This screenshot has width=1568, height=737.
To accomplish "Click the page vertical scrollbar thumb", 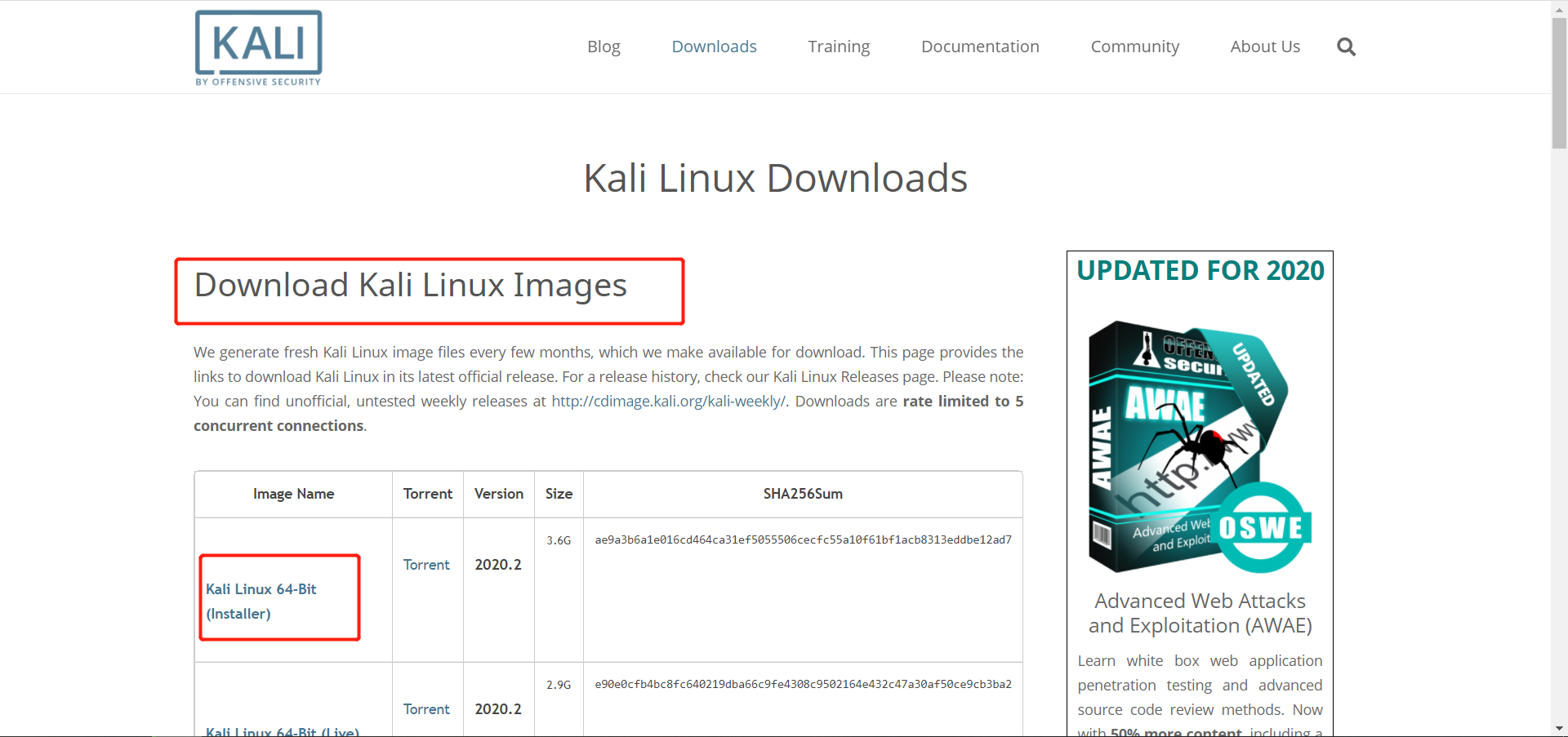I will 1559,82.
